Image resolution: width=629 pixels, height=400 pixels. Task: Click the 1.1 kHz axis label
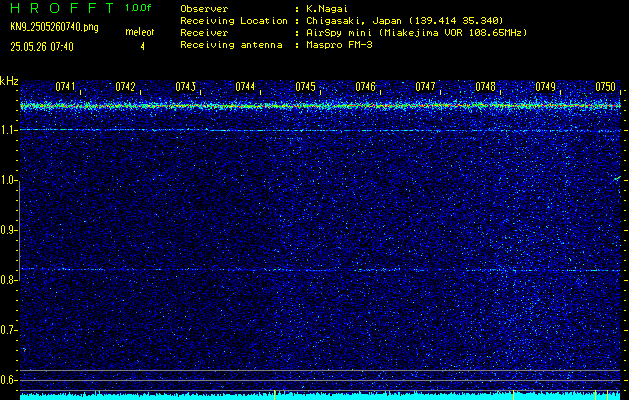(8, 130)
